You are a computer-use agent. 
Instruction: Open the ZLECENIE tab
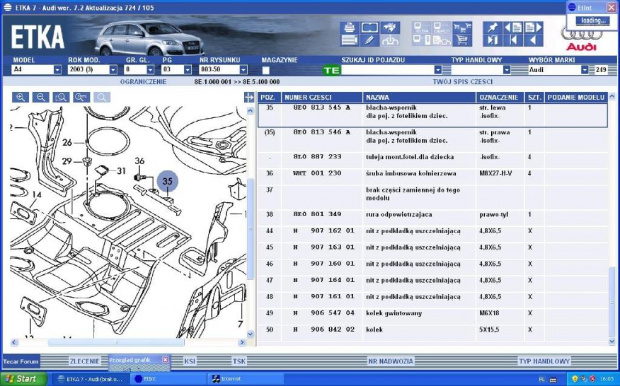84,361
